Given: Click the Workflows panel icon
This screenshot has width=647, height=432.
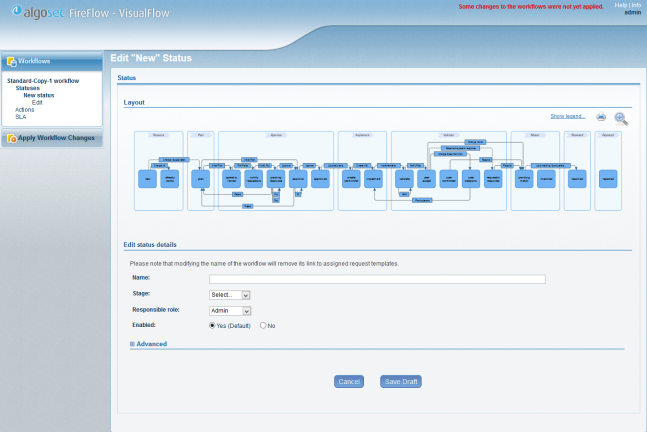Looking at the screenshot, I should click(11, 61).
